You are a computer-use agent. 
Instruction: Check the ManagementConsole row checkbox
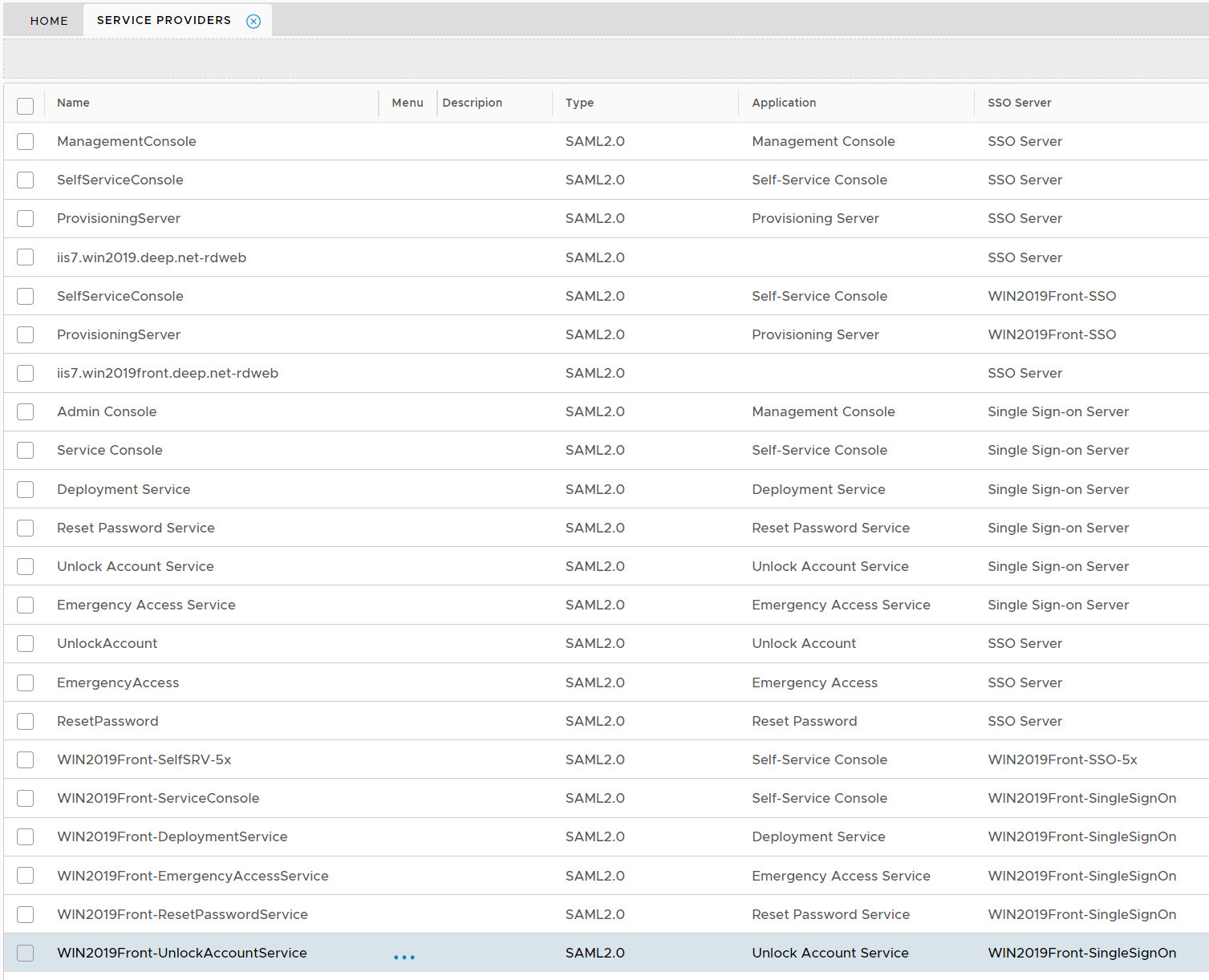pyautogui.click(x=26, y=142)
